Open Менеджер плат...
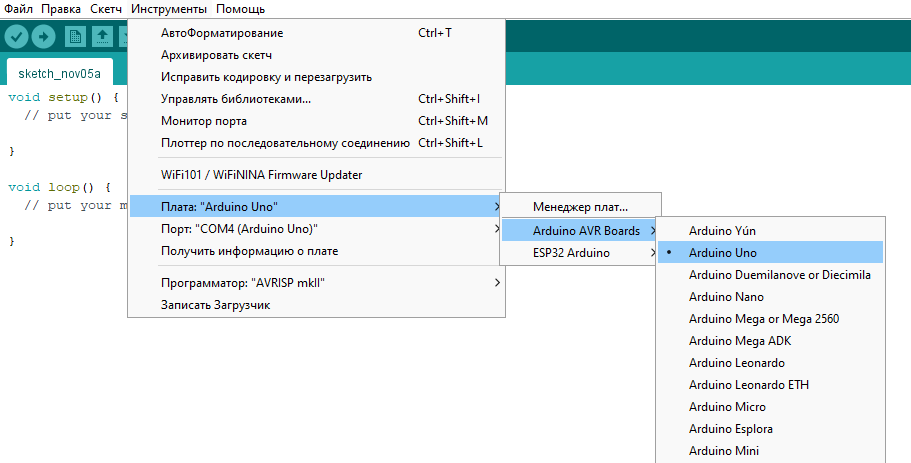911x463 pixels. pyautogui.click(x=580, y=207)
